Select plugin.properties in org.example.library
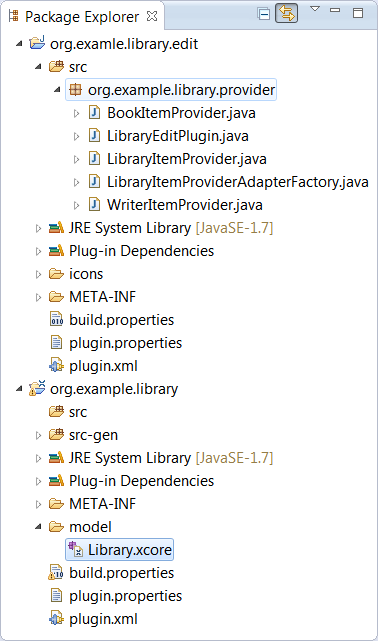Screen dimensions: 378x641 (125, 596)
